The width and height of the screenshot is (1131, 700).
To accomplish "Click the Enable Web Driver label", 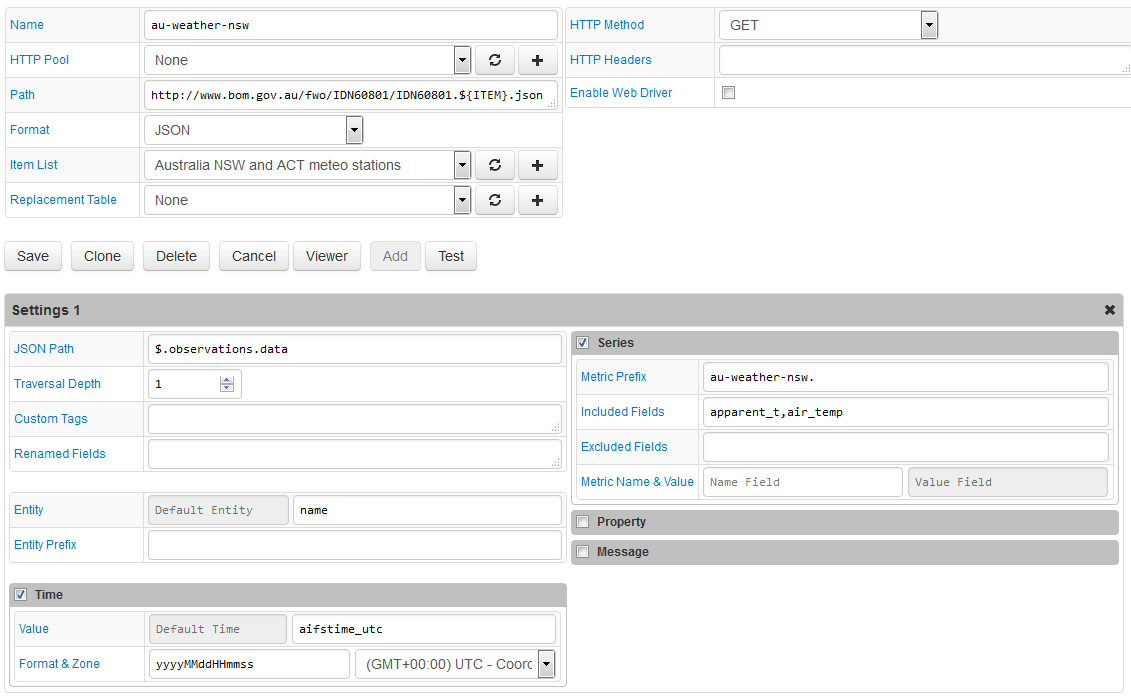I will tap(621, 92).
